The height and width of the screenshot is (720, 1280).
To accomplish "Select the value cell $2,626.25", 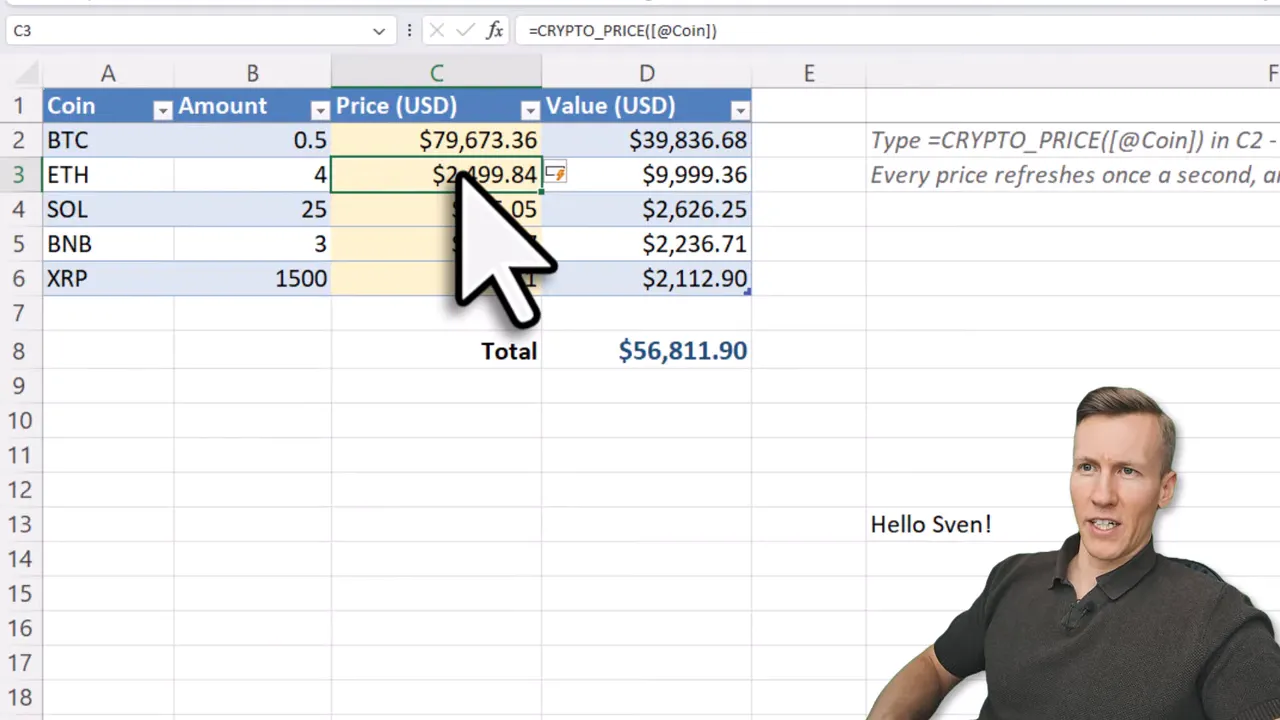I will (647, 209).
